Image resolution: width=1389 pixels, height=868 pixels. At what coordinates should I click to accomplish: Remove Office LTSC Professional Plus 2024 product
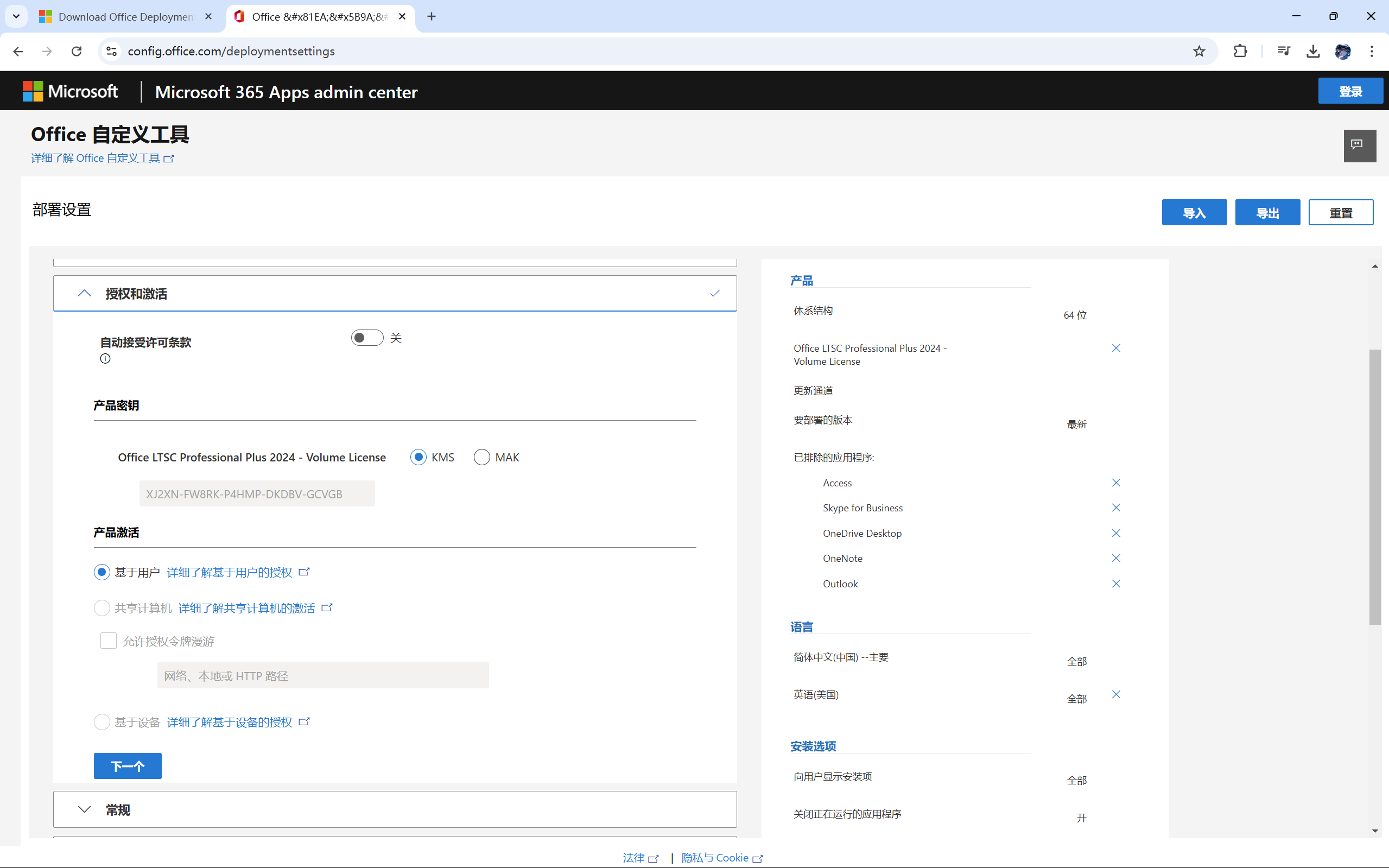click(x=1117, y=348)
